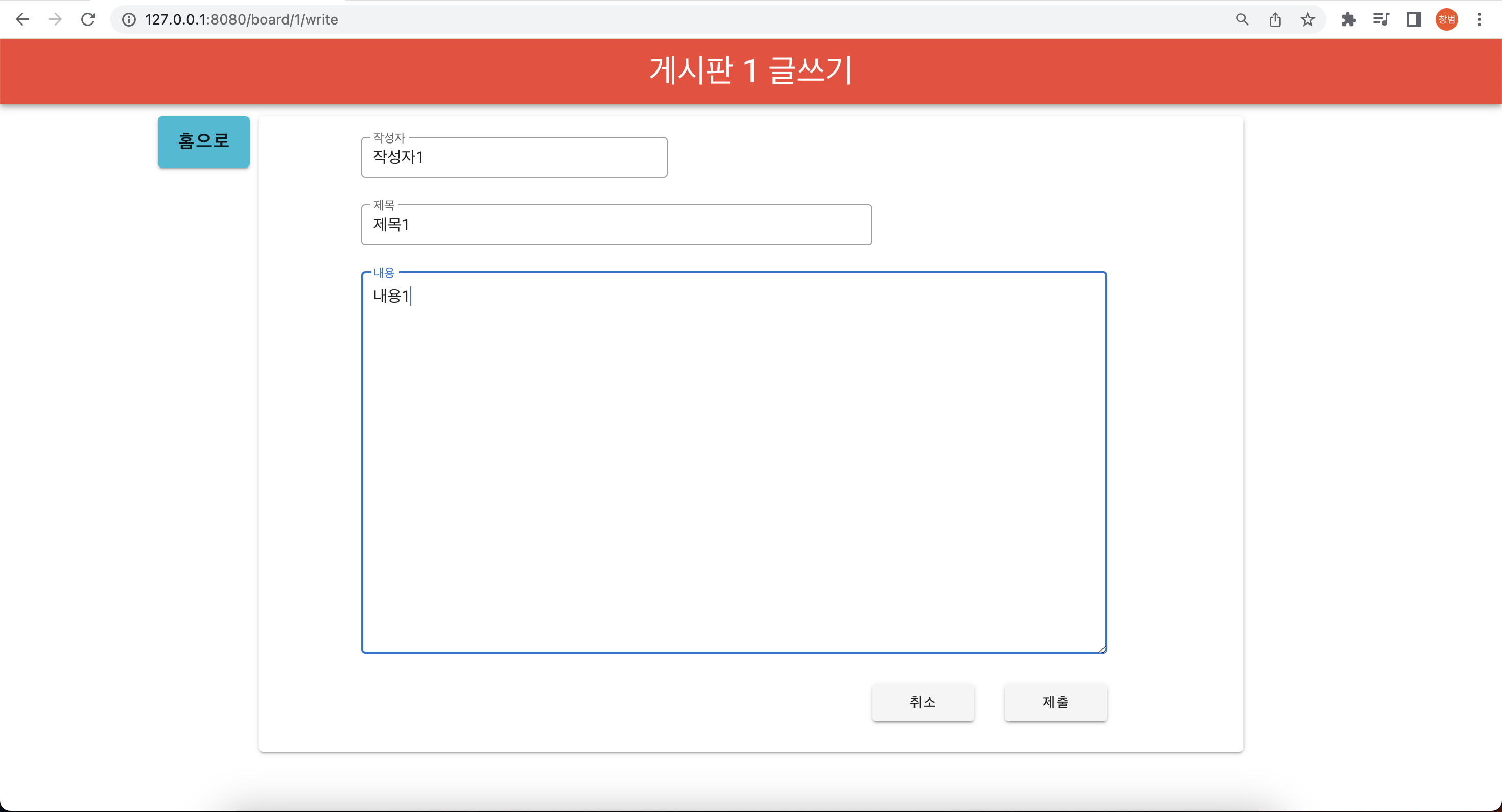Click the zoom magnifier icon in address bar
Image resolution: width=1502 pixels, height=812 pixels.
tap(1242, 20)
